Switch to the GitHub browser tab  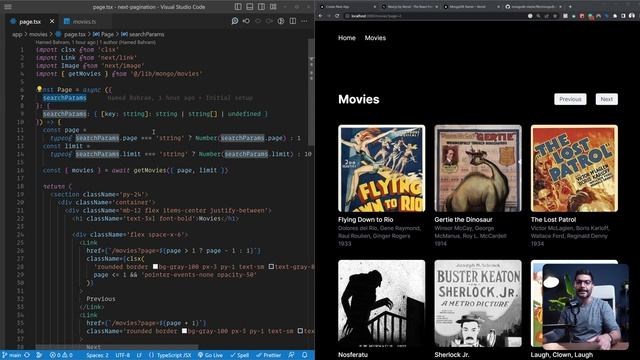pos(533,7)
